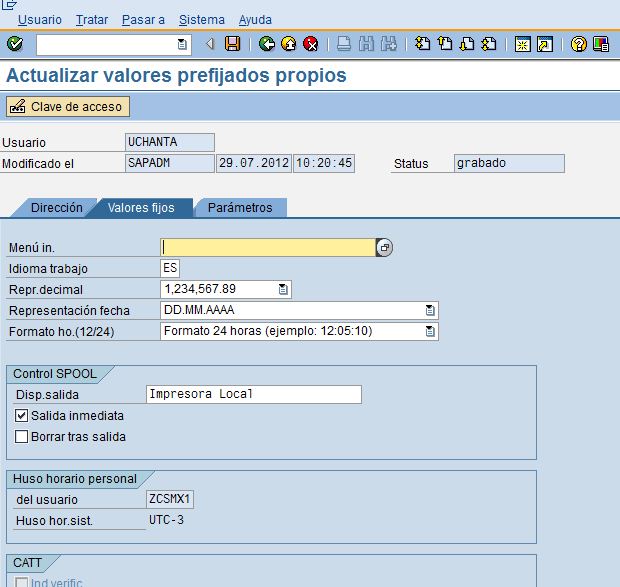Open the Usuario menu
The width and height of the screenshot is (620, 587).
40,20
